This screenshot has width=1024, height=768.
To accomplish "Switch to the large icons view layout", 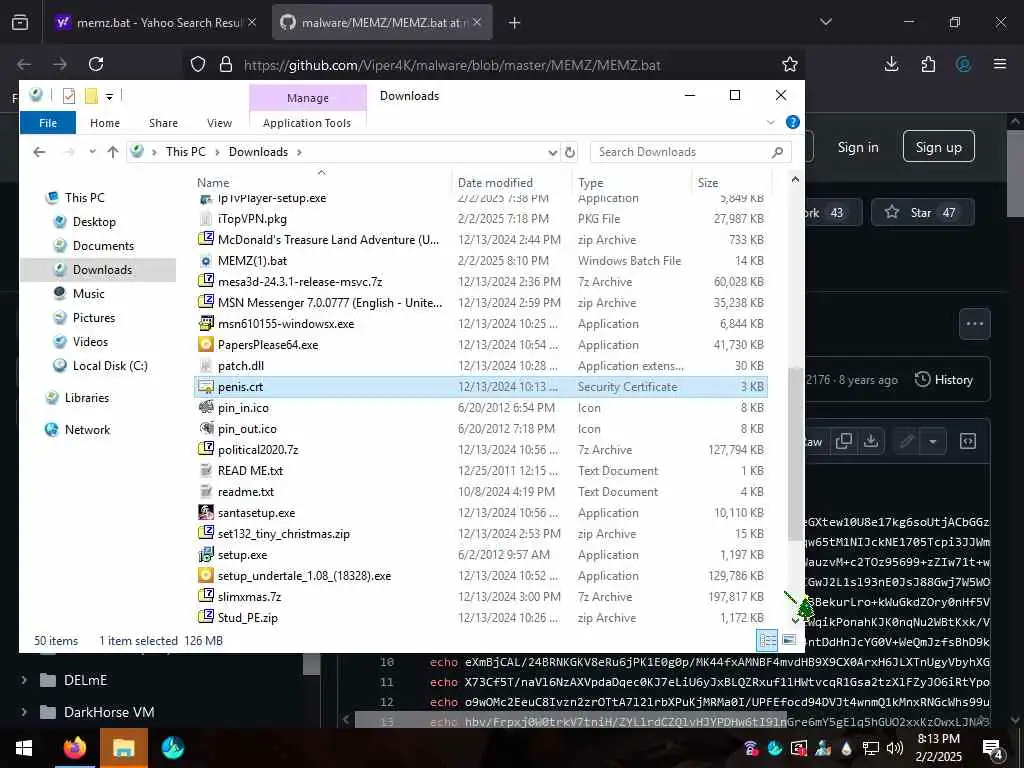I will tap(789, 641).
